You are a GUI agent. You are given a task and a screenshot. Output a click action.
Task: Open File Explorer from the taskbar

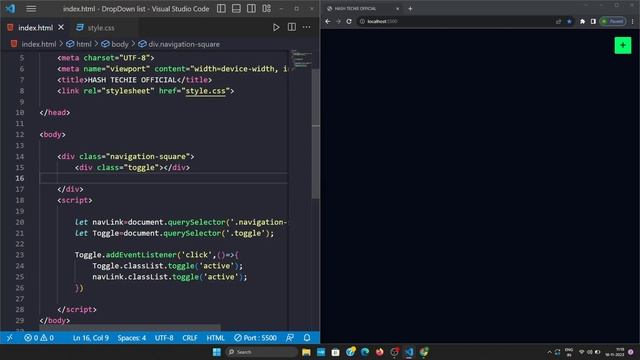(306, 352)
